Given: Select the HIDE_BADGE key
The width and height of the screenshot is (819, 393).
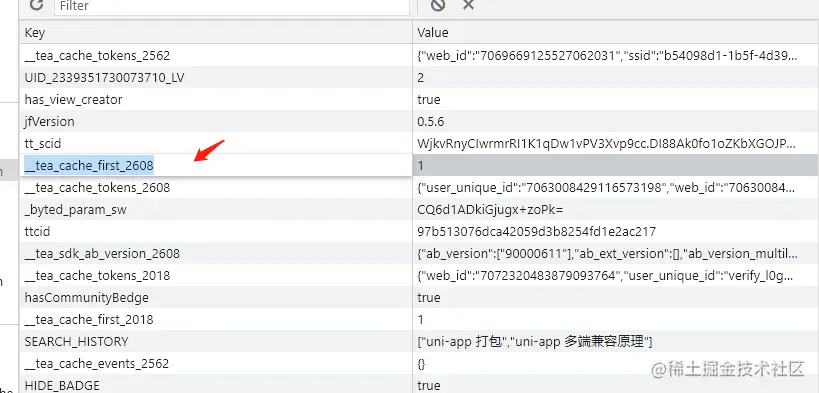Looking at the screenshot, I should 62,385.
